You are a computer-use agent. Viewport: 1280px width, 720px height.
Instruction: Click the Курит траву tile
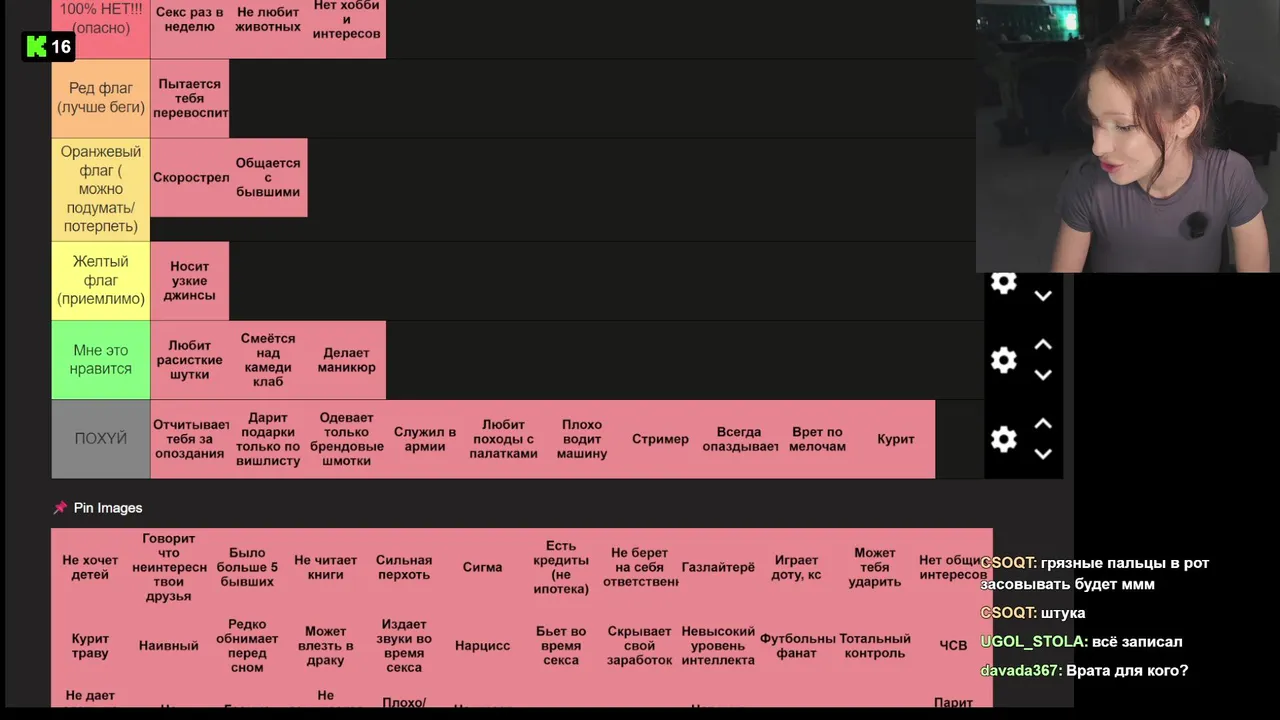[90, 646]
